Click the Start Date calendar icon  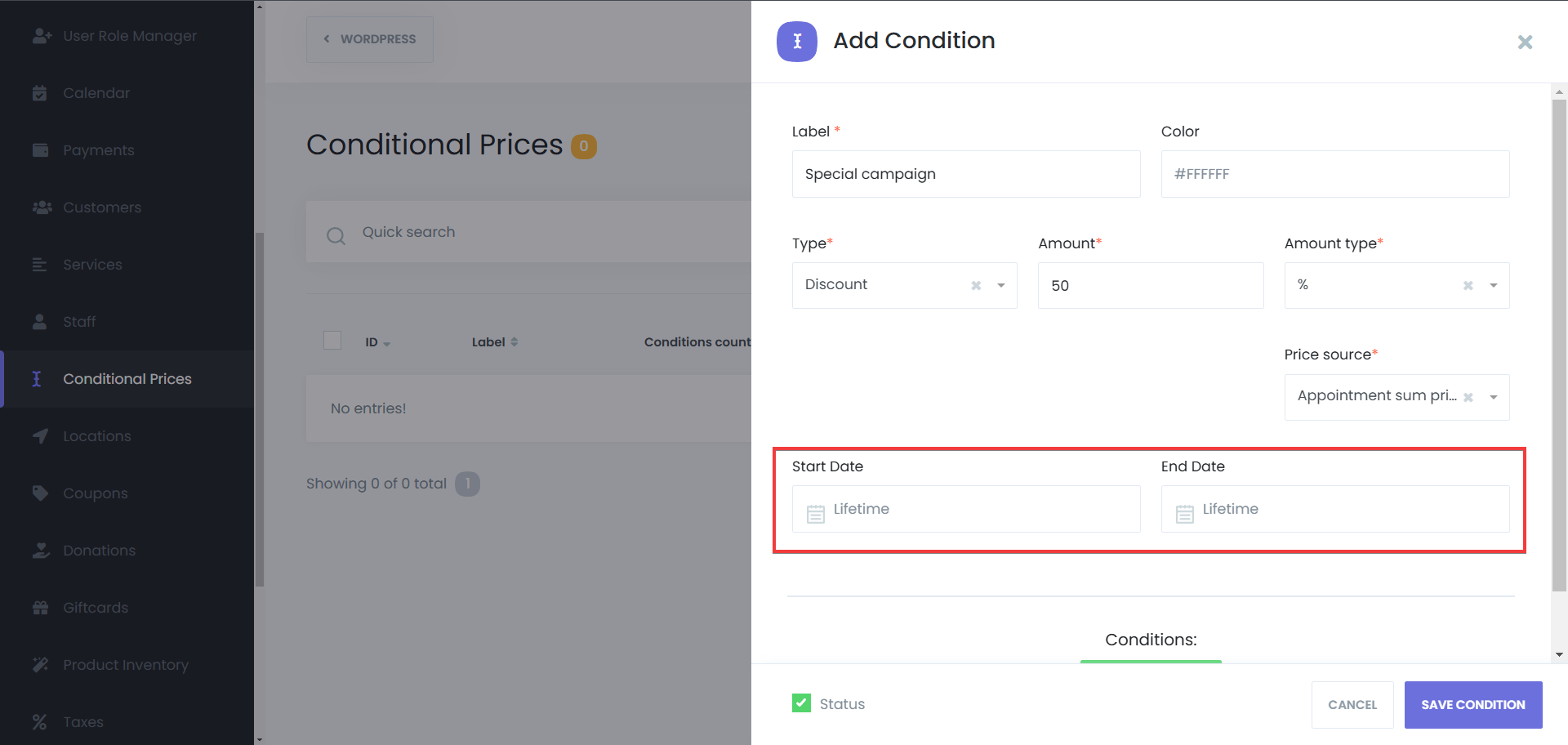click(x=815, y=514)
